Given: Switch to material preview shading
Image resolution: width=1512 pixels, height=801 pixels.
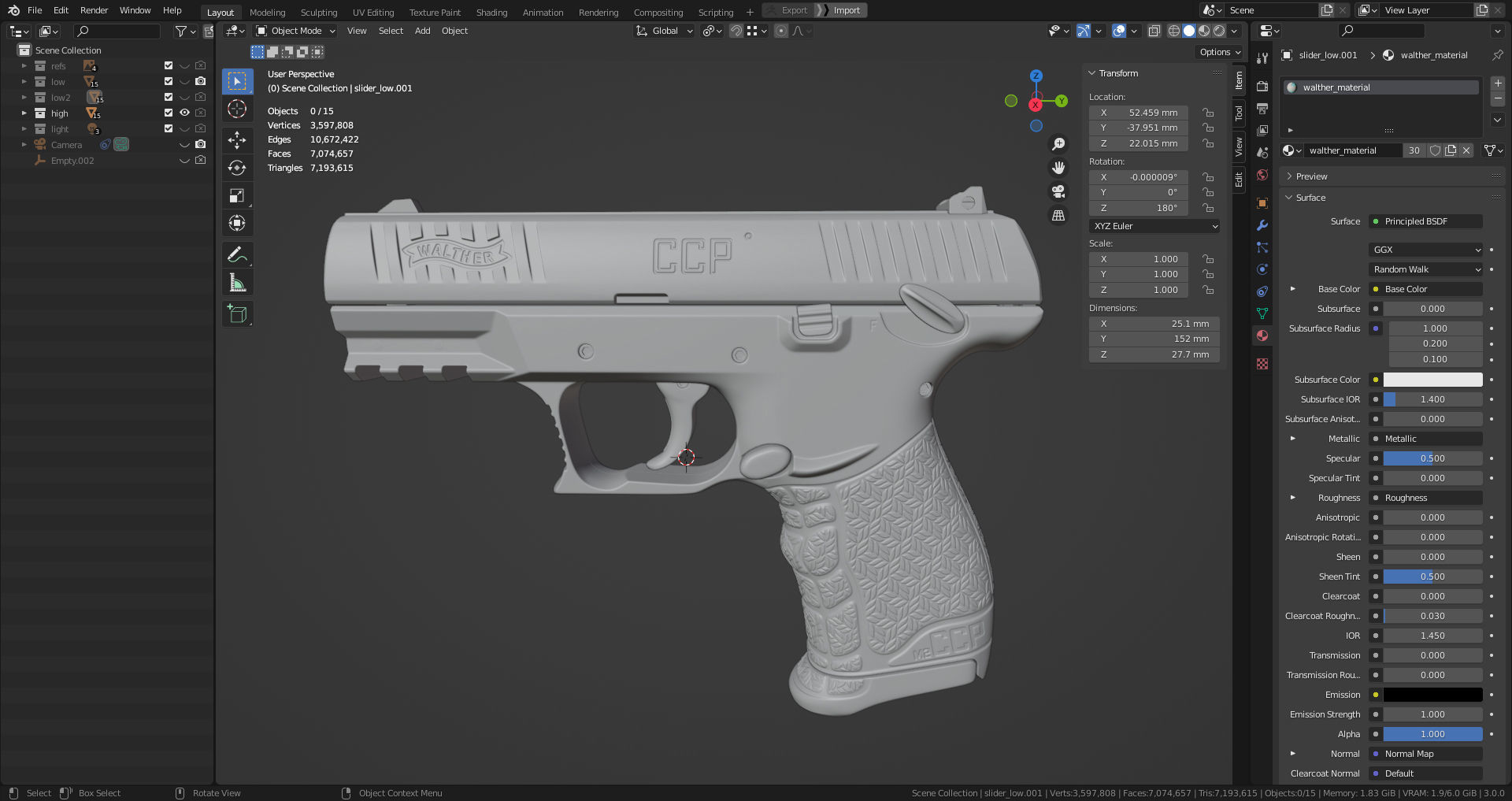Looking at the screenshot, I should tap(1204, 31).
